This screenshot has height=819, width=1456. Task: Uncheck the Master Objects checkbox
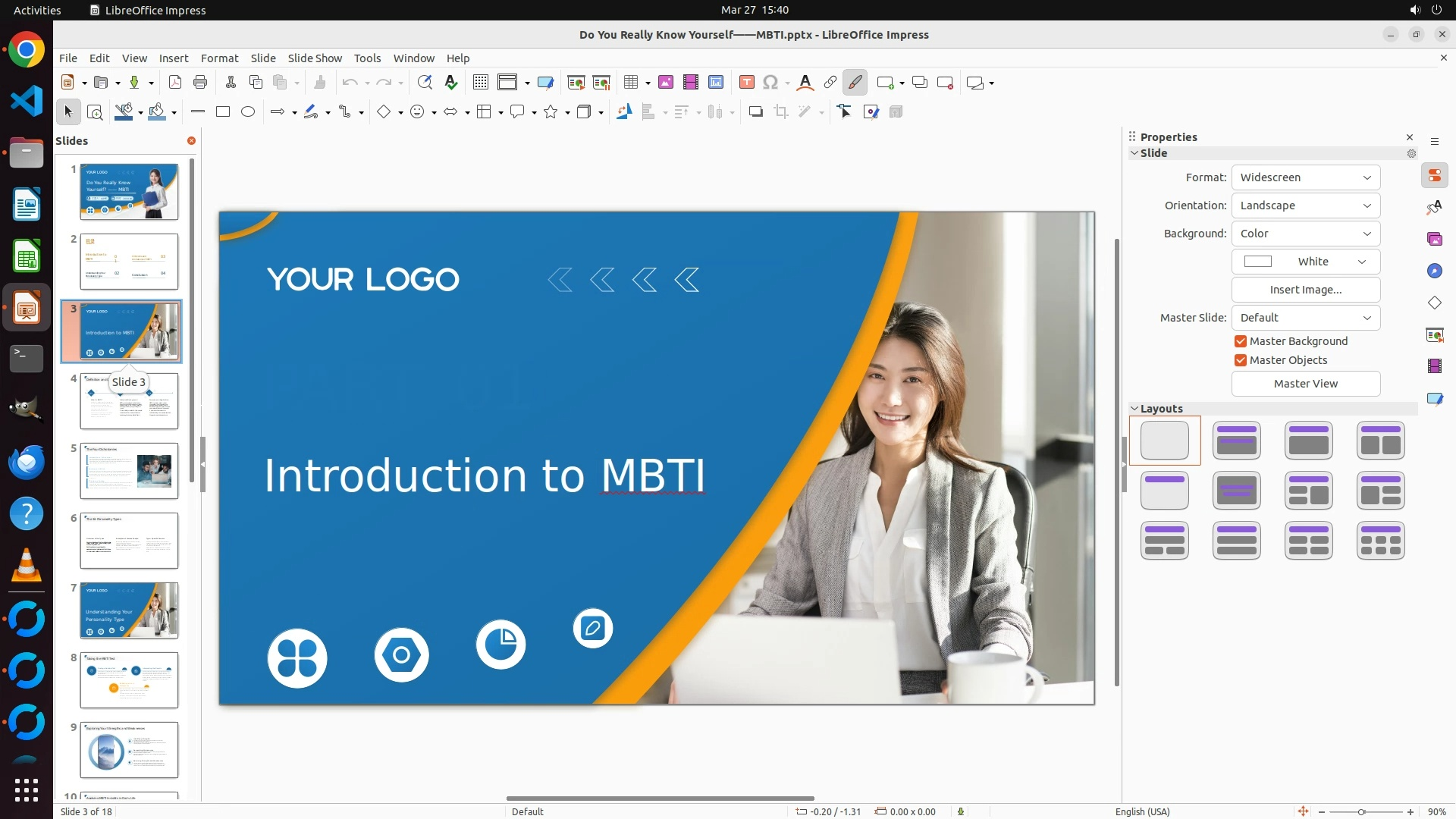pos(1241,360)
